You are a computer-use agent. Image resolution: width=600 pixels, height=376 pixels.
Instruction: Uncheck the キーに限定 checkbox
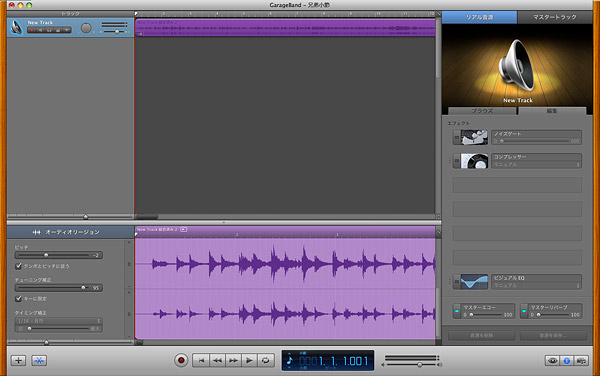(18, 298)
